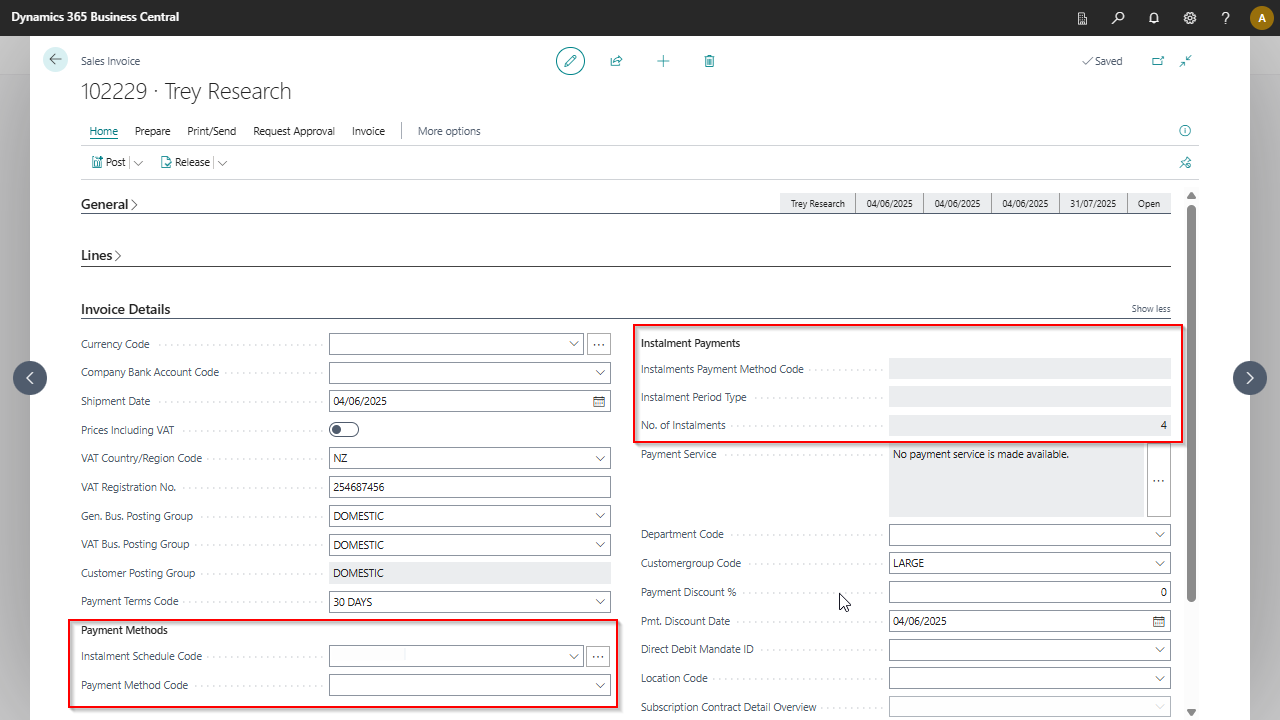Create new record with plus icon

pyautogui.click(x=663, y=61)
